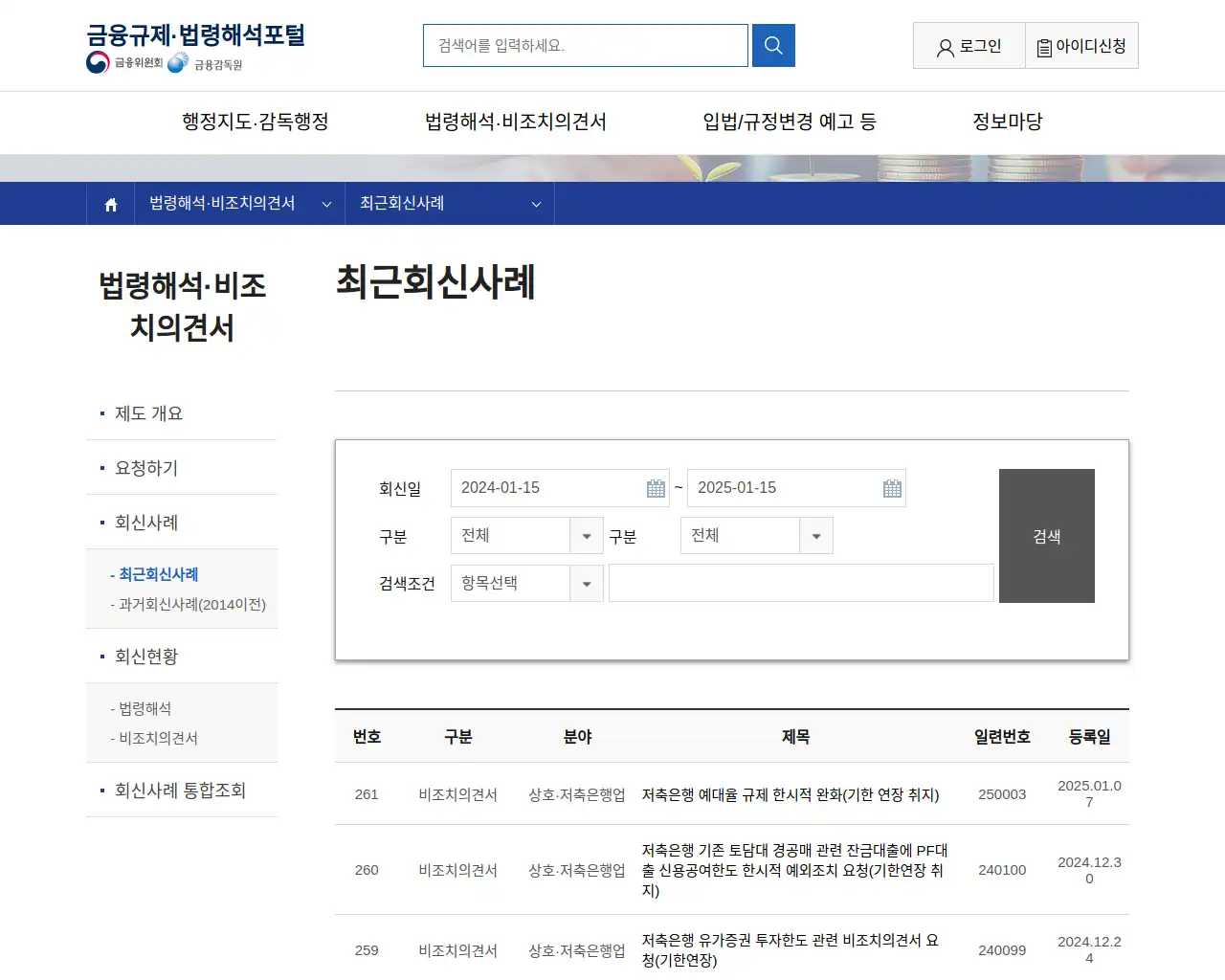The height and width of the screenshot is (980, 1225).
Task: Click the 아이디신청 button
Action: click(x=1082, y=46)
